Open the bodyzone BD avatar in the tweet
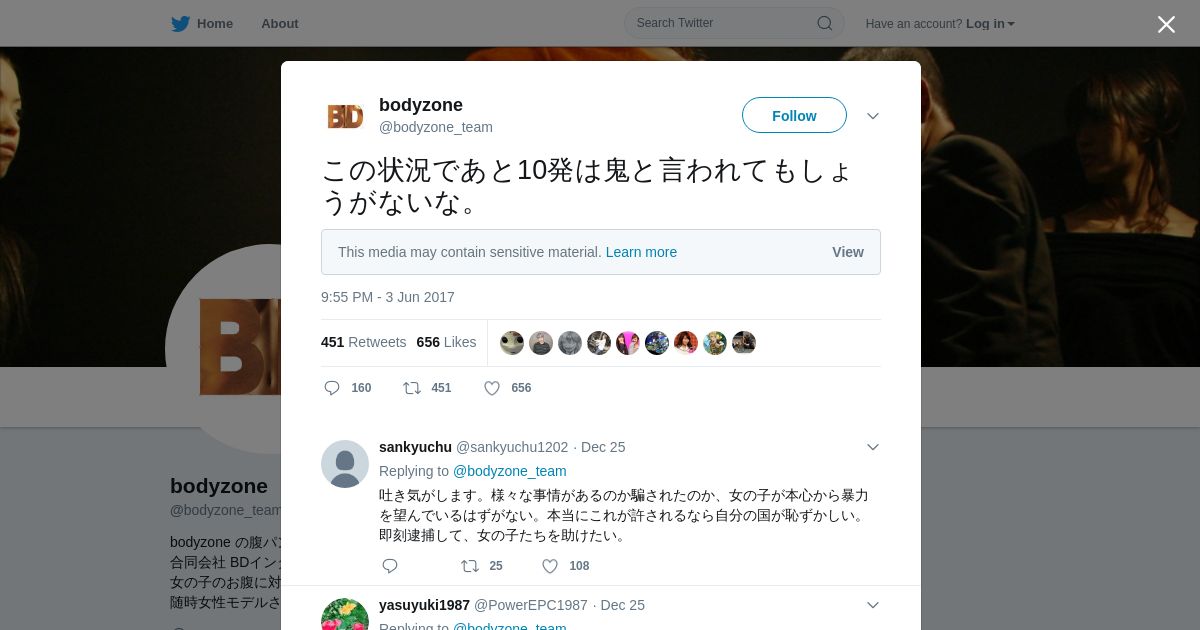The width and height of the screenshot is (1200, 630). point(345,116)
